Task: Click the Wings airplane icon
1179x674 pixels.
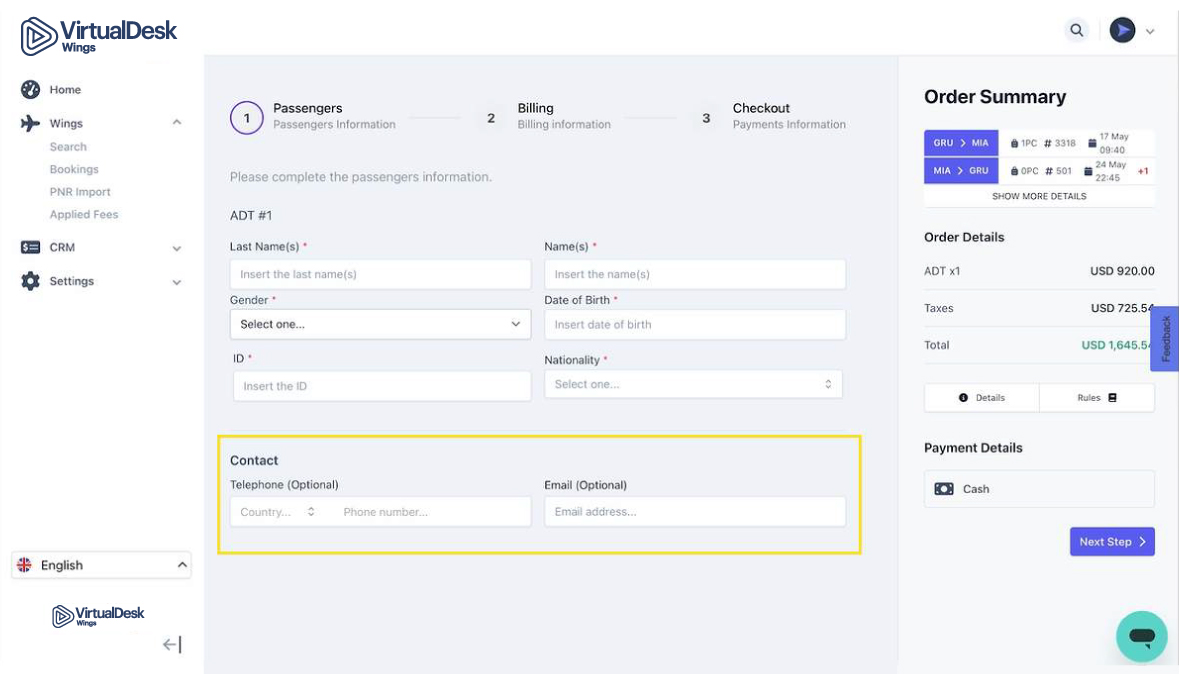Action: click(30, 123)
